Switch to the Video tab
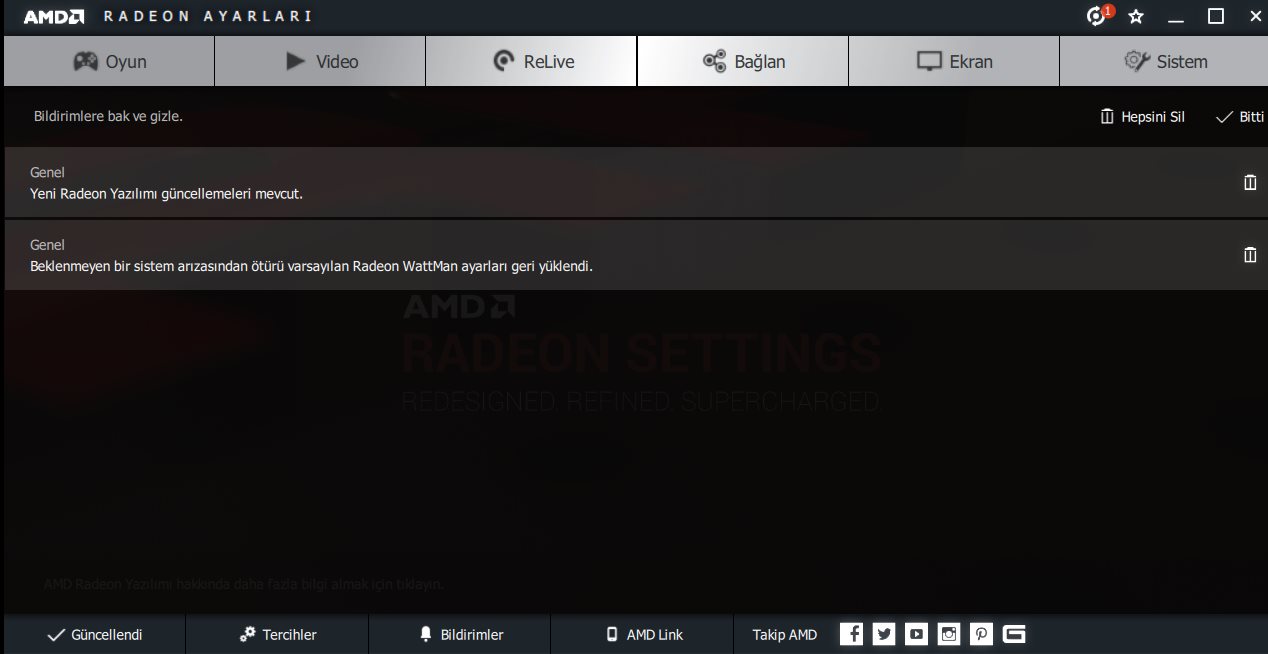The image size is (1268, 654). pos(320,61)
